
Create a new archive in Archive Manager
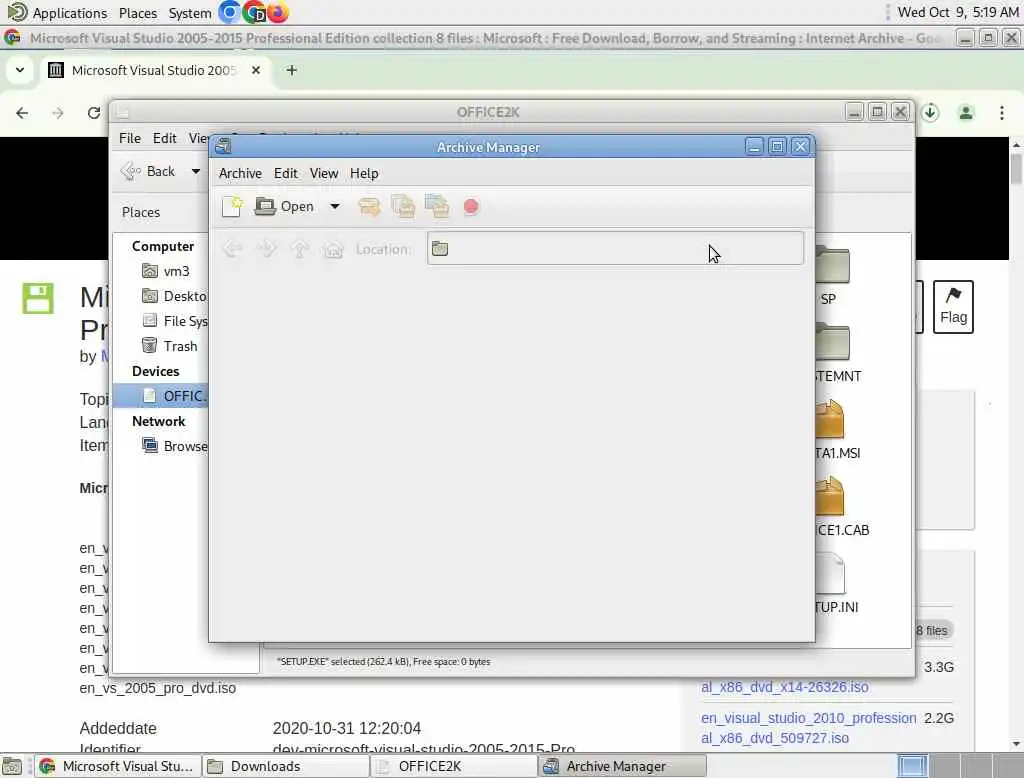click(x=232, y=206)
